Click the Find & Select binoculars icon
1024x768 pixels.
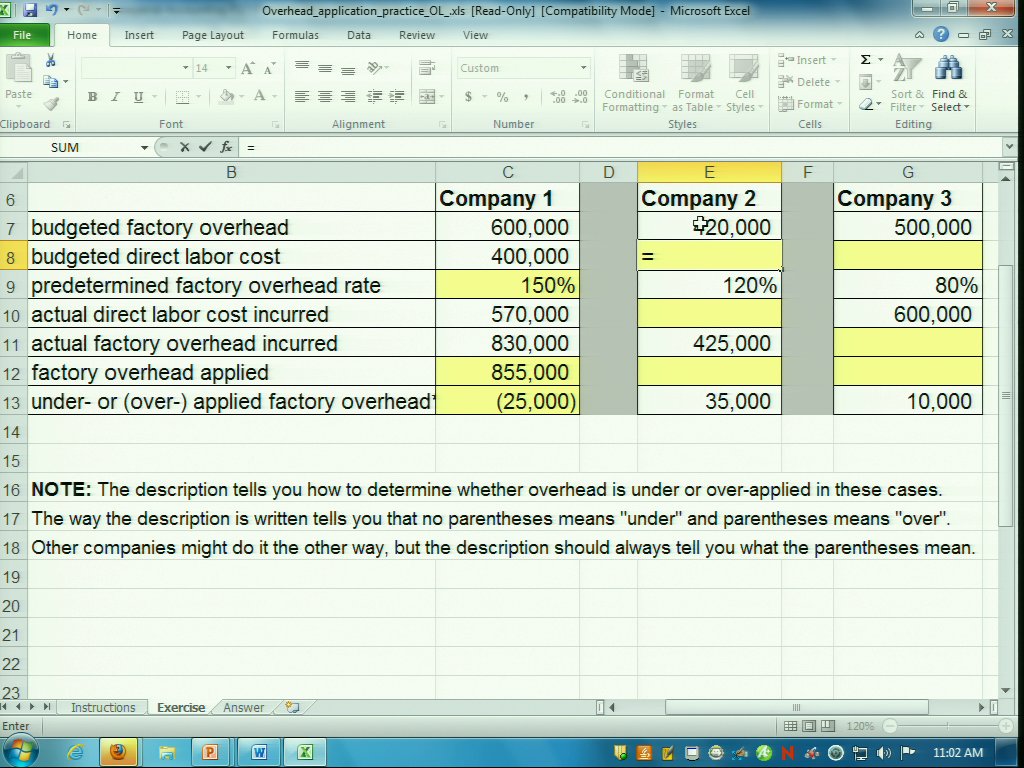948,70
